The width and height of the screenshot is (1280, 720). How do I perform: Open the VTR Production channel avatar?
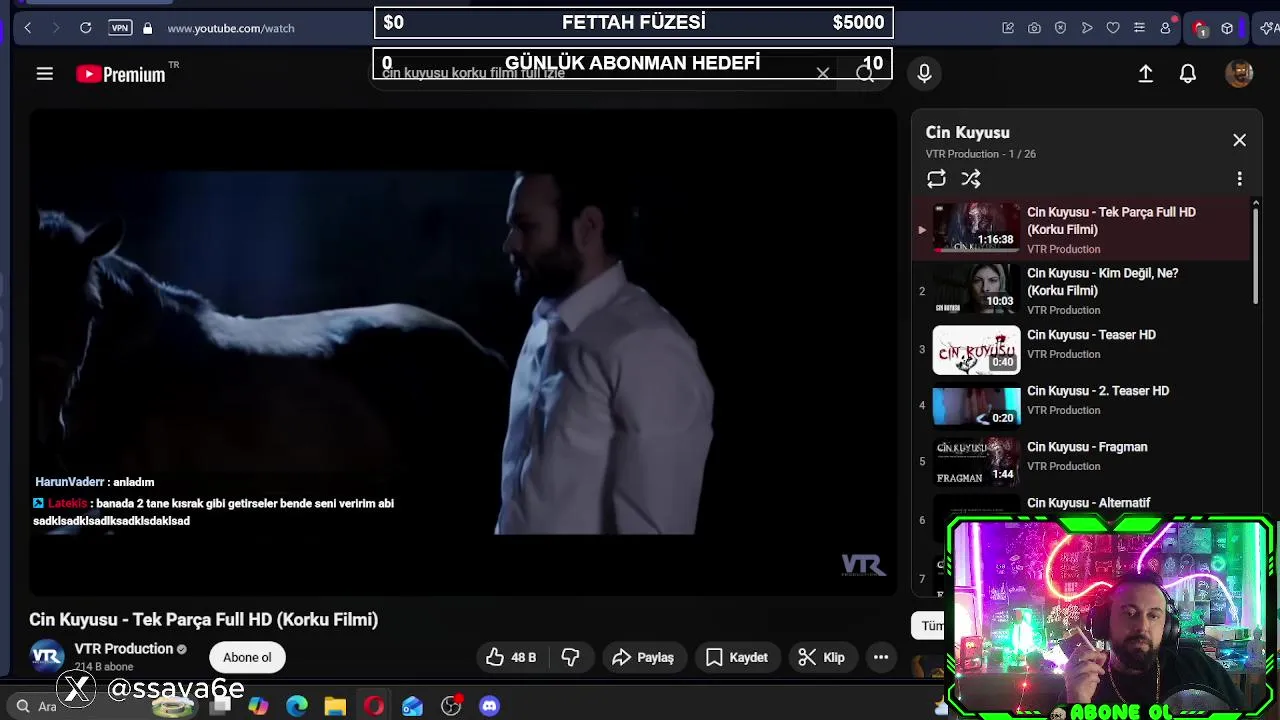[47, 657]
